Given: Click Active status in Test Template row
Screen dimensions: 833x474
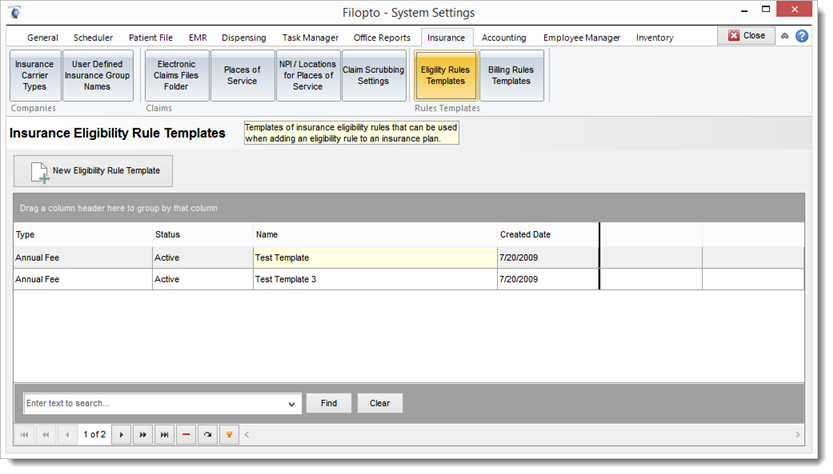Looking at the screenshot, I should [203, 258].
